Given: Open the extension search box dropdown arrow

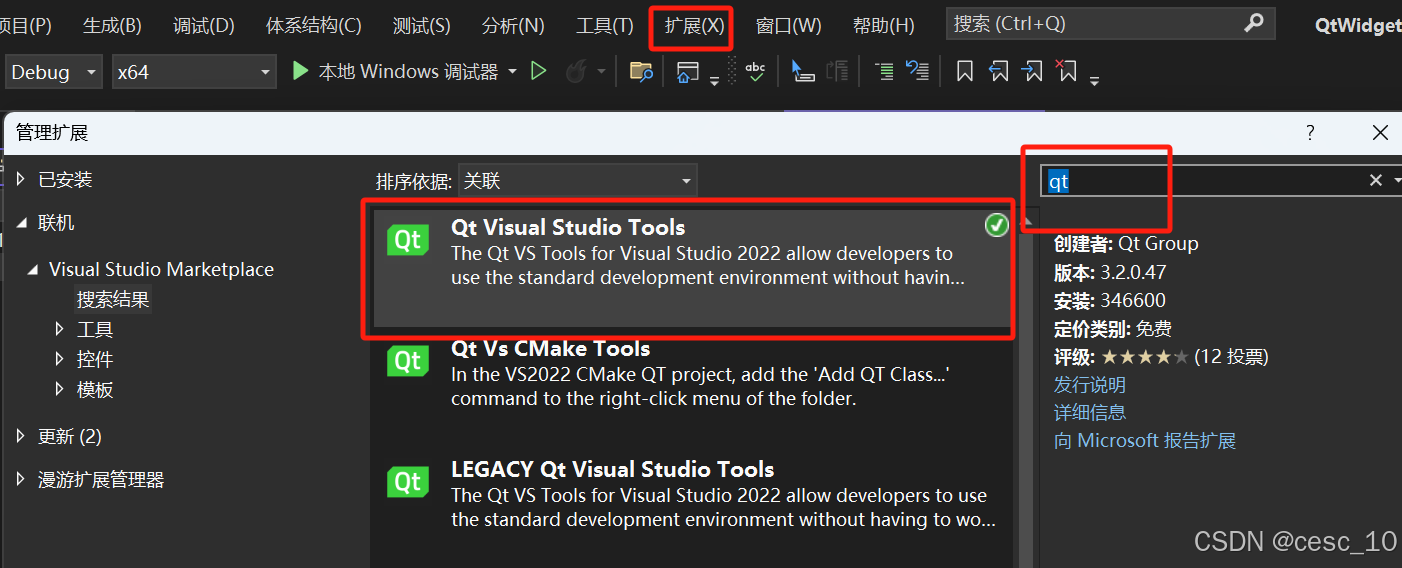Looking at the screenshot, I should 1396,180.
